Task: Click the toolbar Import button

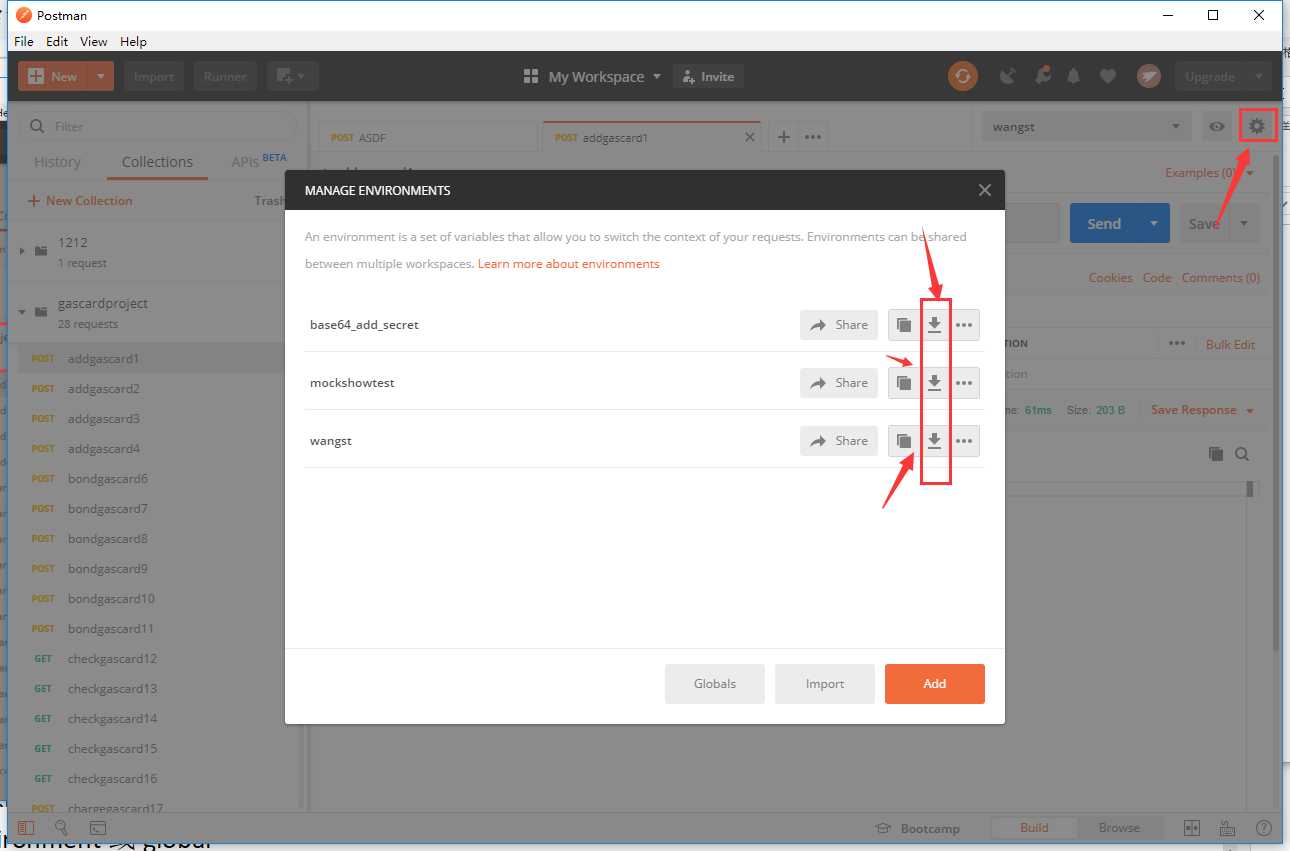Action: [154, 77]
